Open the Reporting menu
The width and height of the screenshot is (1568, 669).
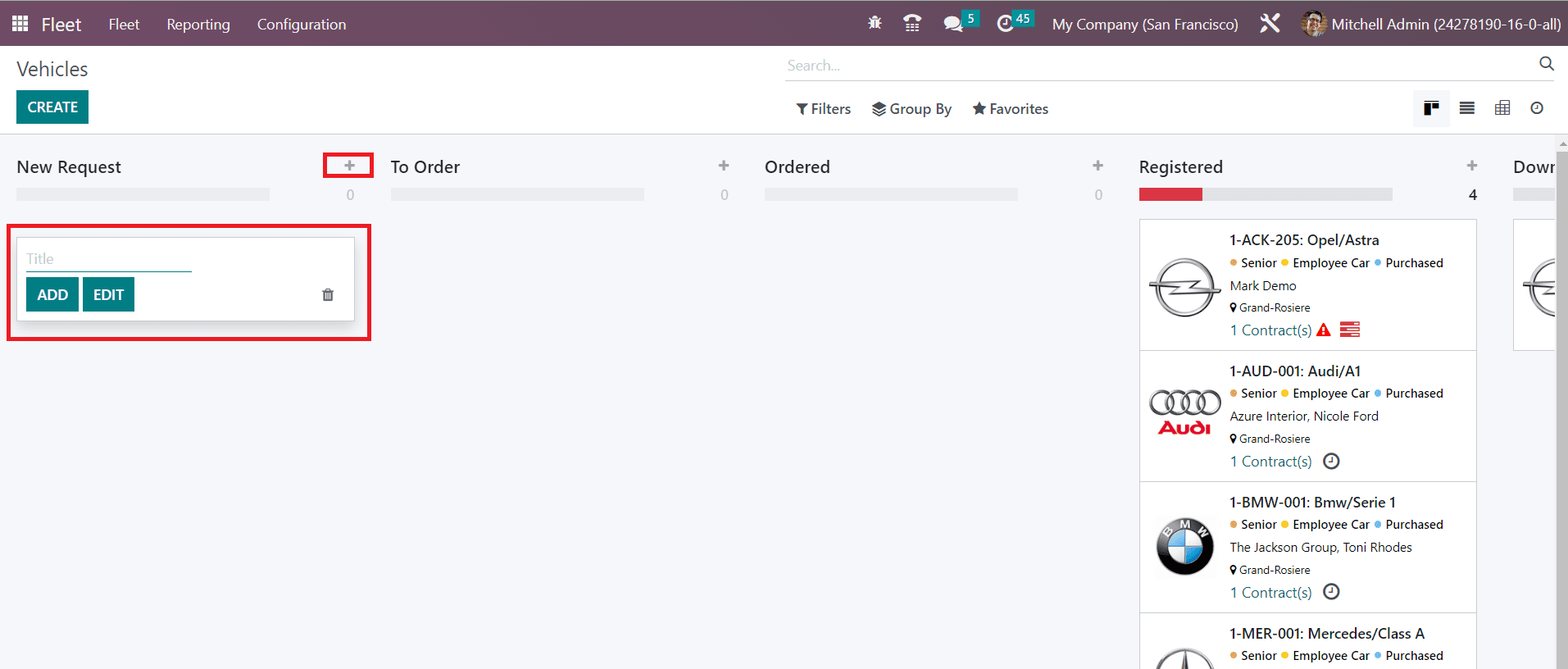[x=198, y=25]
